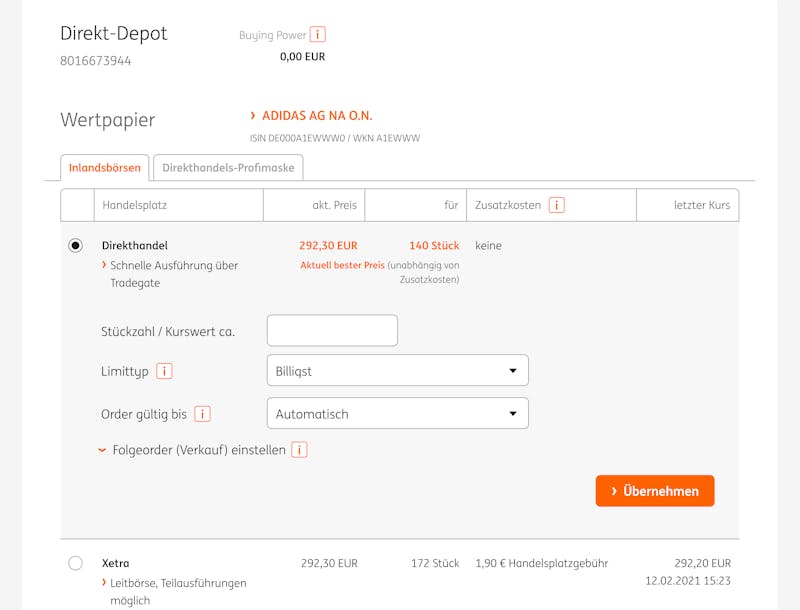Image resolution: width=800 pixels, height=610 pixels.
Task: Click the Aktuell bester Preis note
Action: pos(342,265)
